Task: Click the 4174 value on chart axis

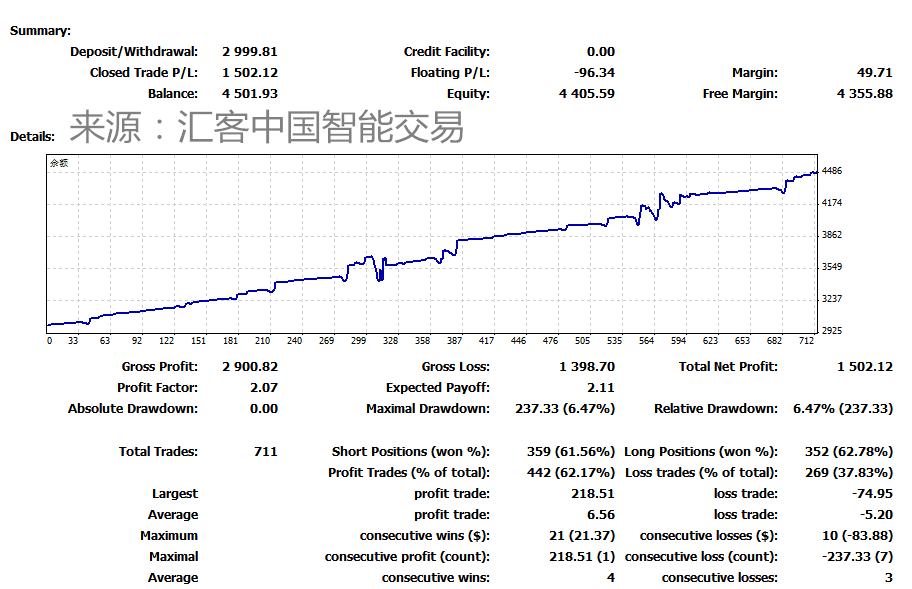Action: [x=832, y=203]
